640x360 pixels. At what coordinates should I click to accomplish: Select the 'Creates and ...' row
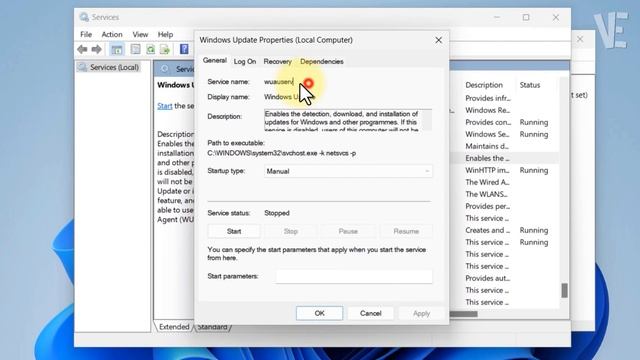coord(505,230)
